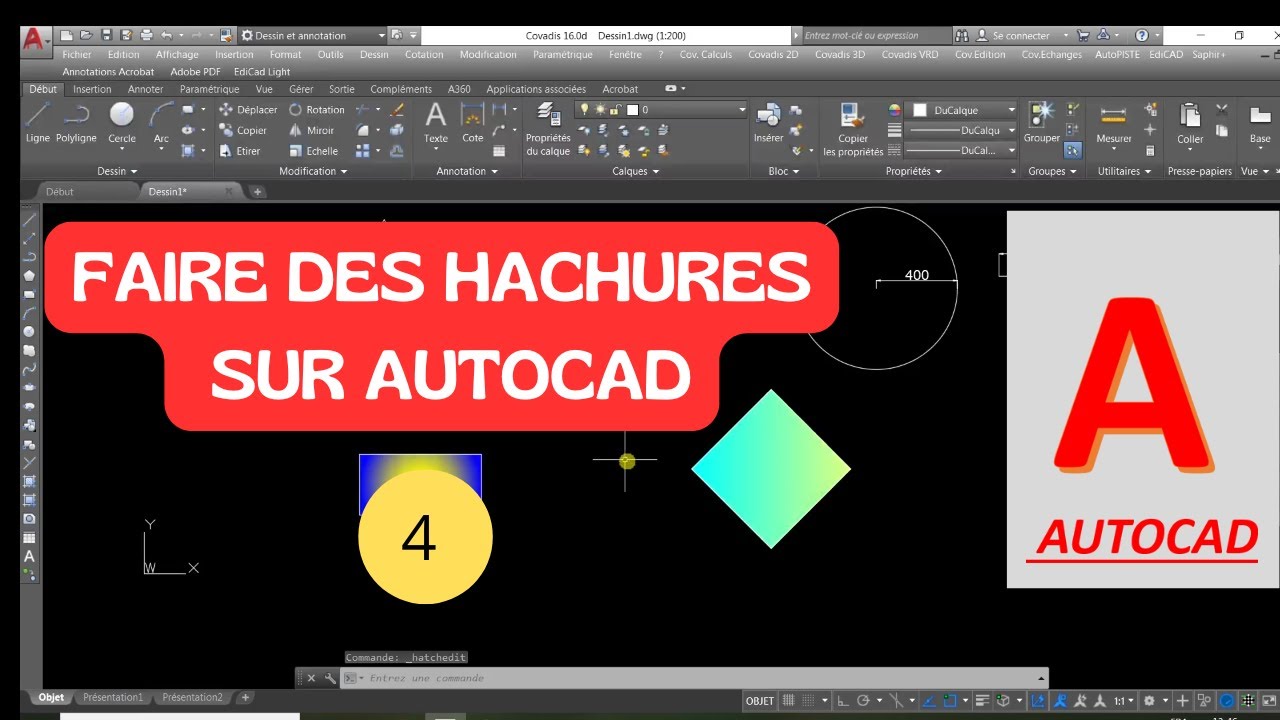Add new drawing tab with plus button
1280x720 pixels.
pyautogui.click(x=258, y=191)
